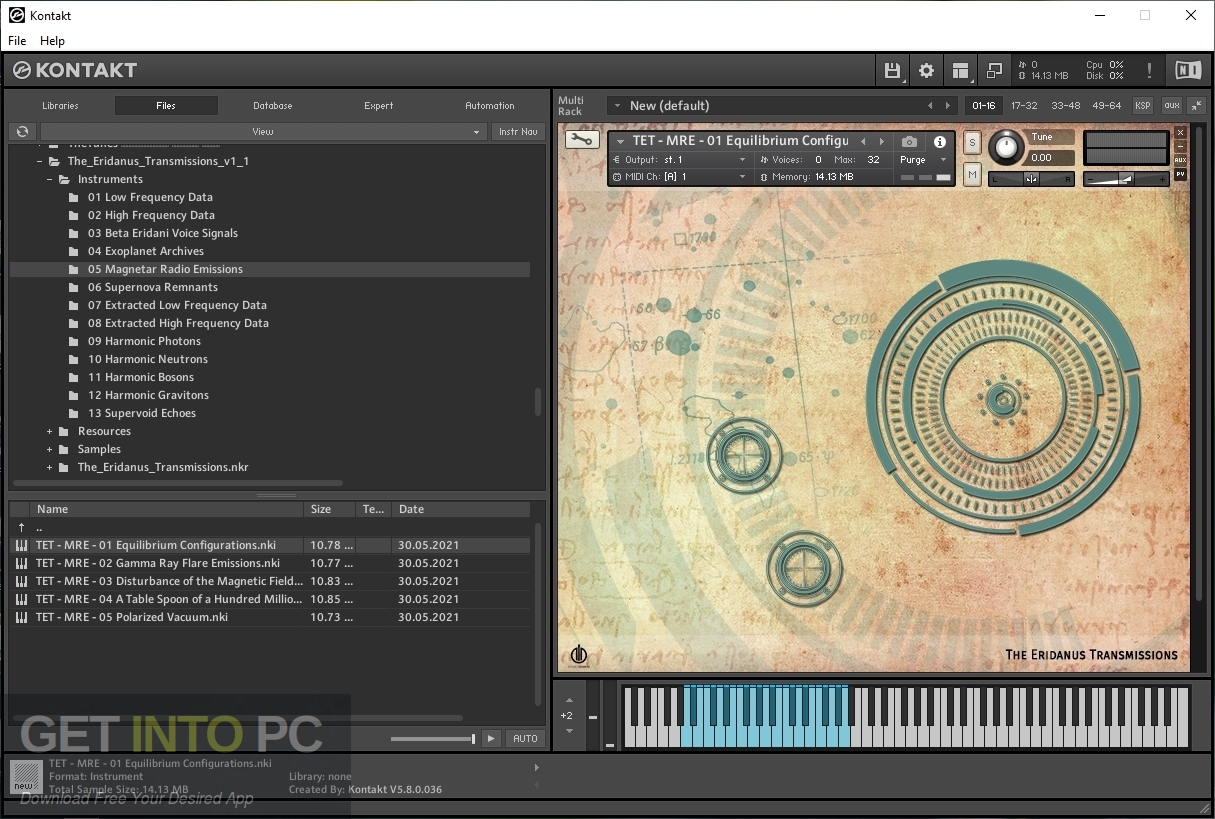
Task: Adjust the instrument volume slider
Action: tap(1126, 179)
